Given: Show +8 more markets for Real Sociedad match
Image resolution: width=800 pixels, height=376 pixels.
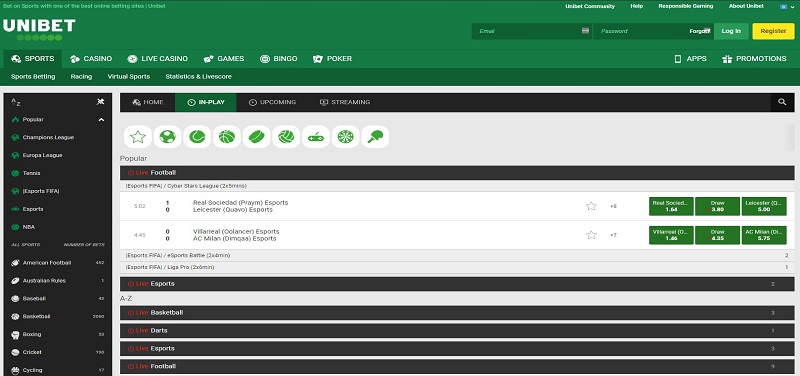Looking at the screenshot, I should tap(613, 206).
